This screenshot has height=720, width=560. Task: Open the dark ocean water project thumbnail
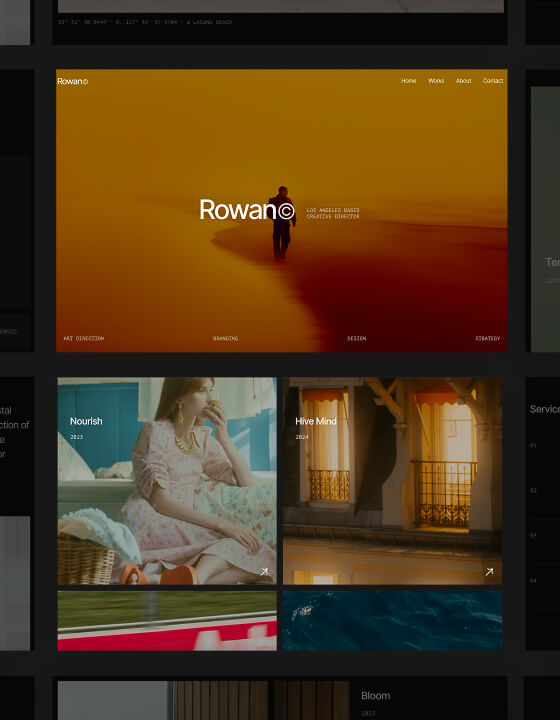point(392,620)
